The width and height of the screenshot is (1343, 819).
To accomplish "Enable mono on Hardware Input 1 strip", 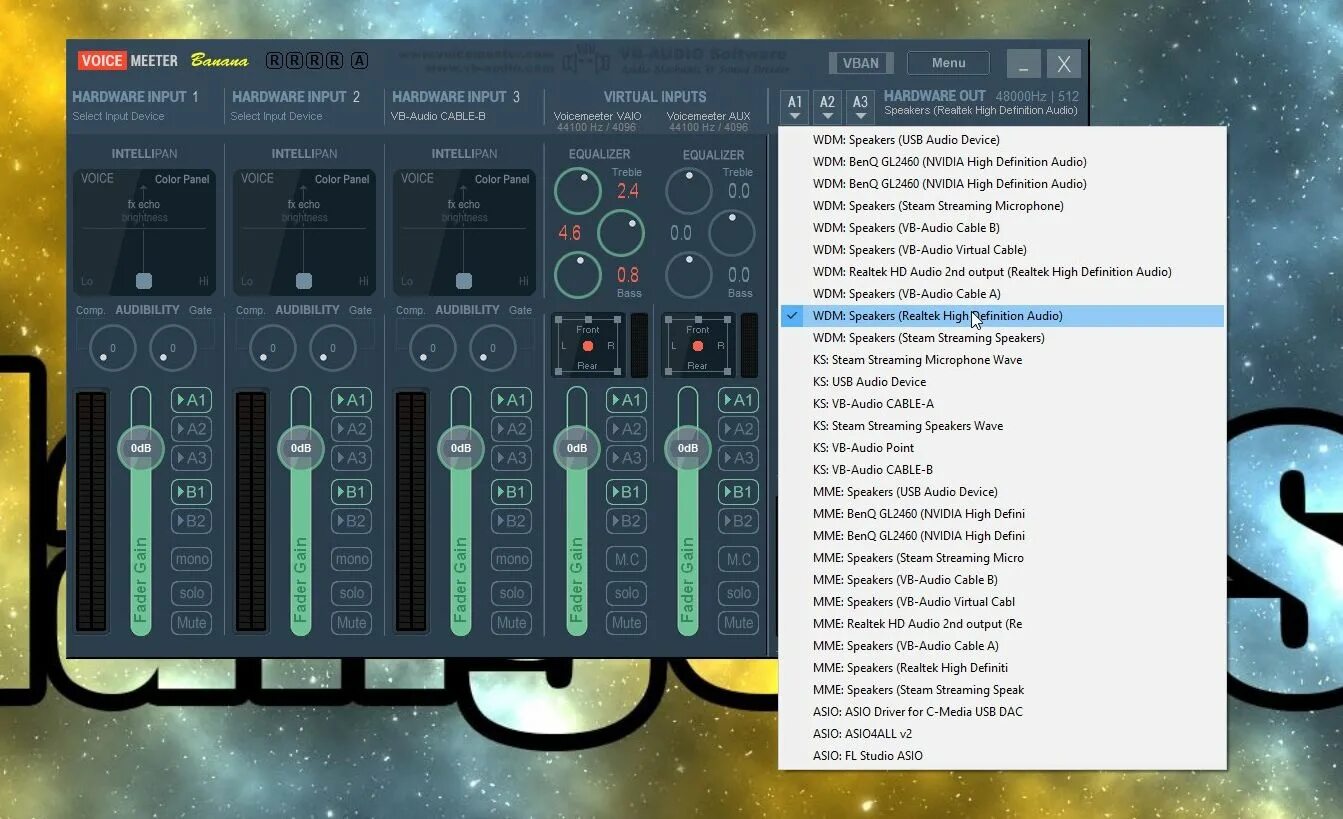I will tap(191, 560).
